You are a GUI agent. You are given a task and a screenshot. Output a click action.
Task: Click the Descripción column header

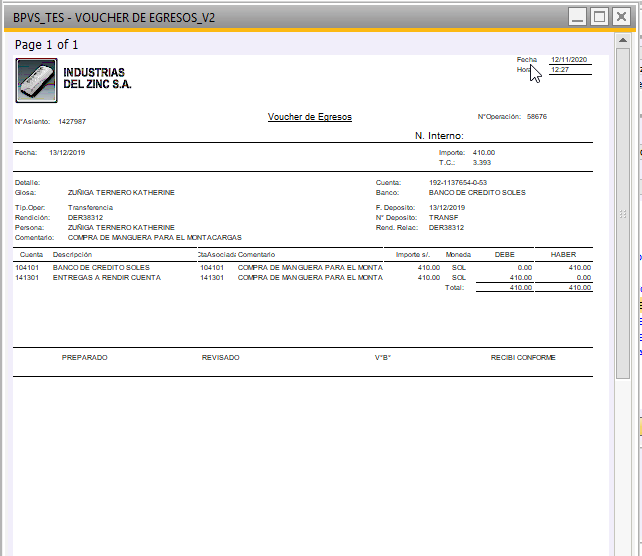tap(72, 255)
